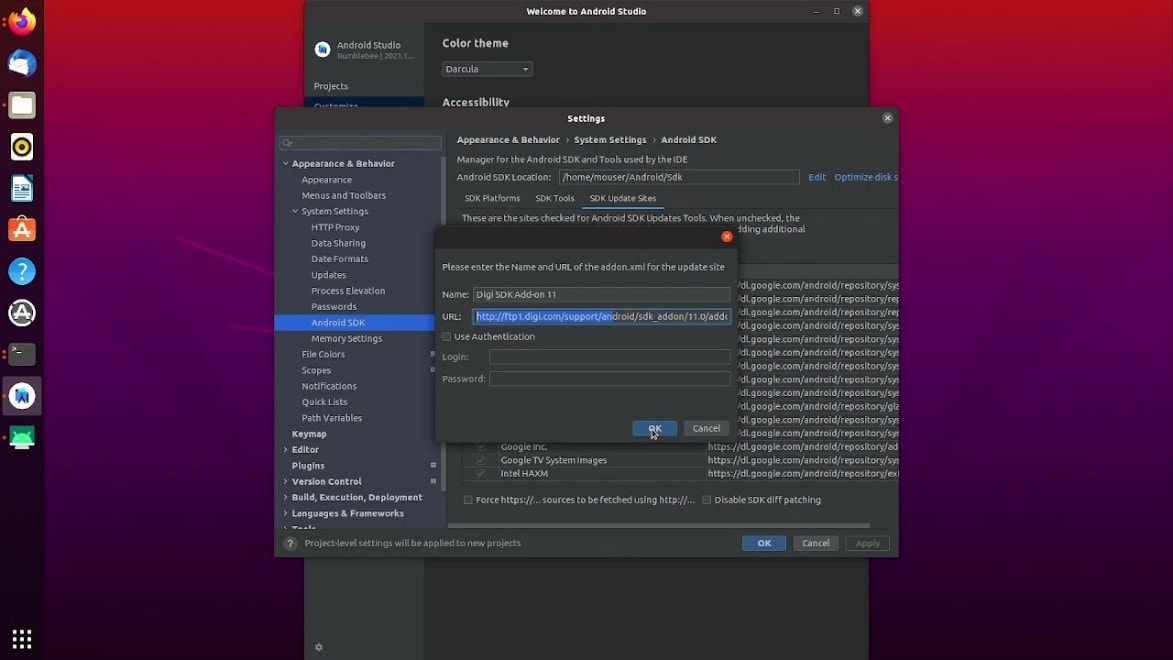Open the Darcula color theme dropdown
This screenshot has height=660, width=1173.
tap(487, 69)
